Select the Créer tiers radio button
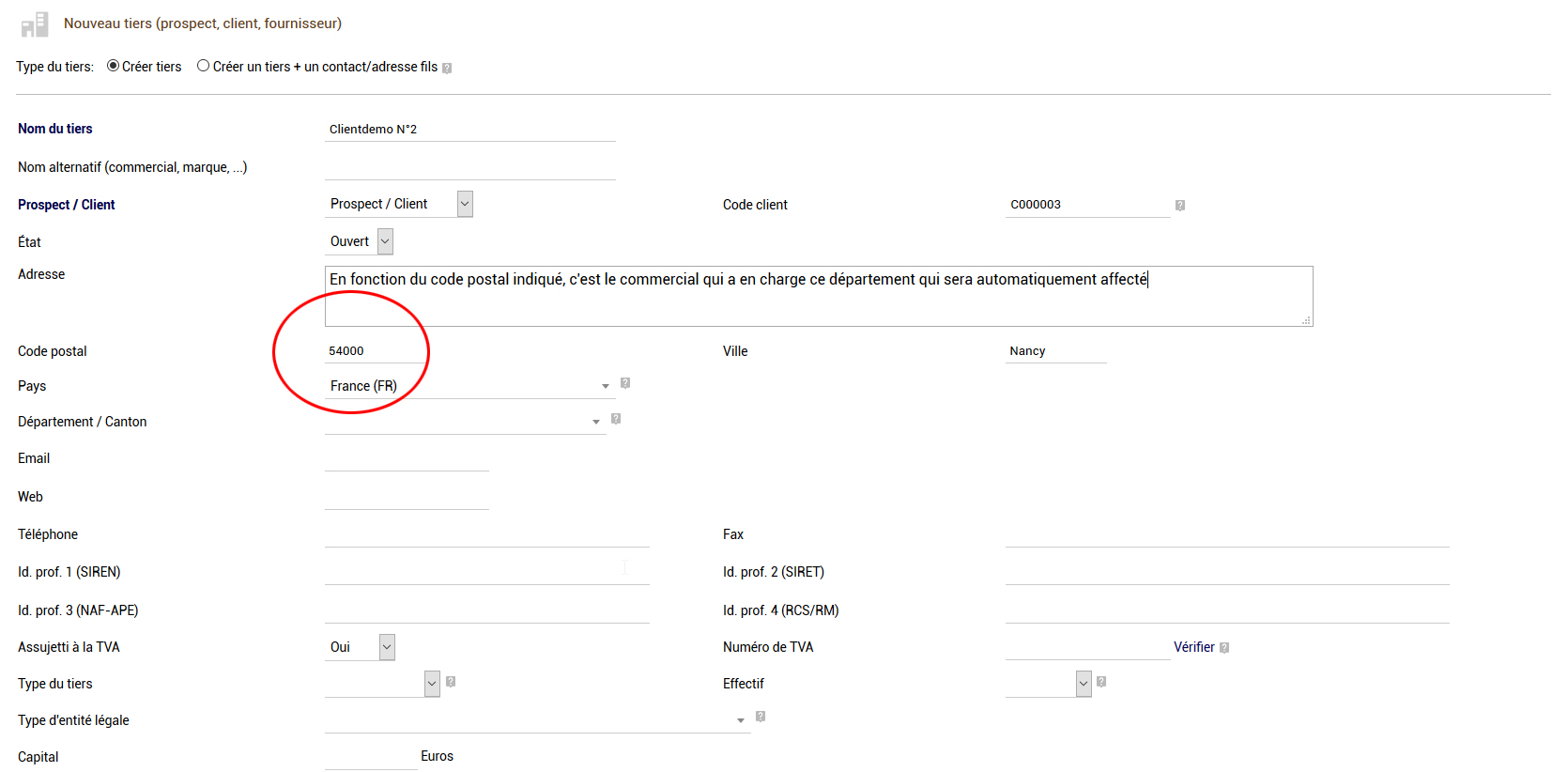Image resolution: width=1568 pixels, height=772 pixels. coord(114,66)
